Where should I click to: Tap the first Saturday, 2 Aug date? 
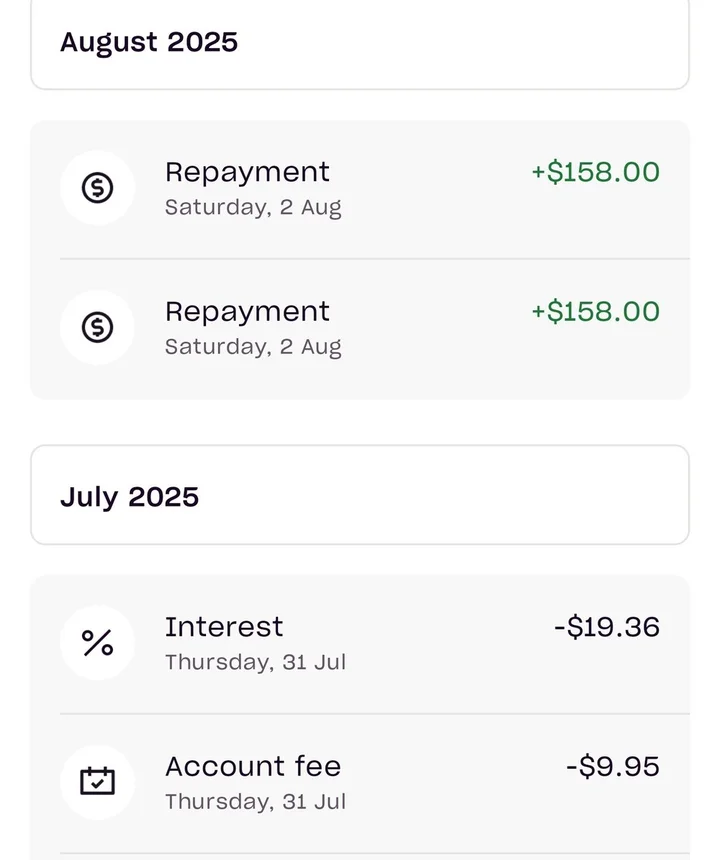[253, 208]
